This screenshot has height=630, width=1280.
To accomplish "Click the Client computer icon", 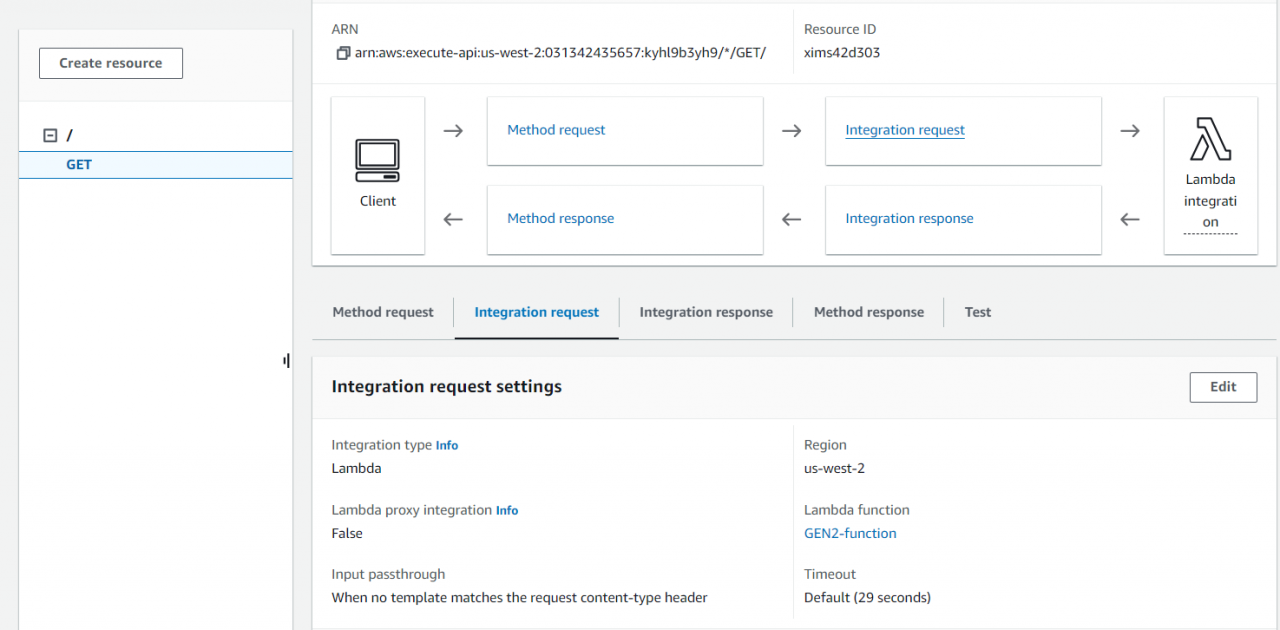I will pyautogui.click(x=377, y=160).
